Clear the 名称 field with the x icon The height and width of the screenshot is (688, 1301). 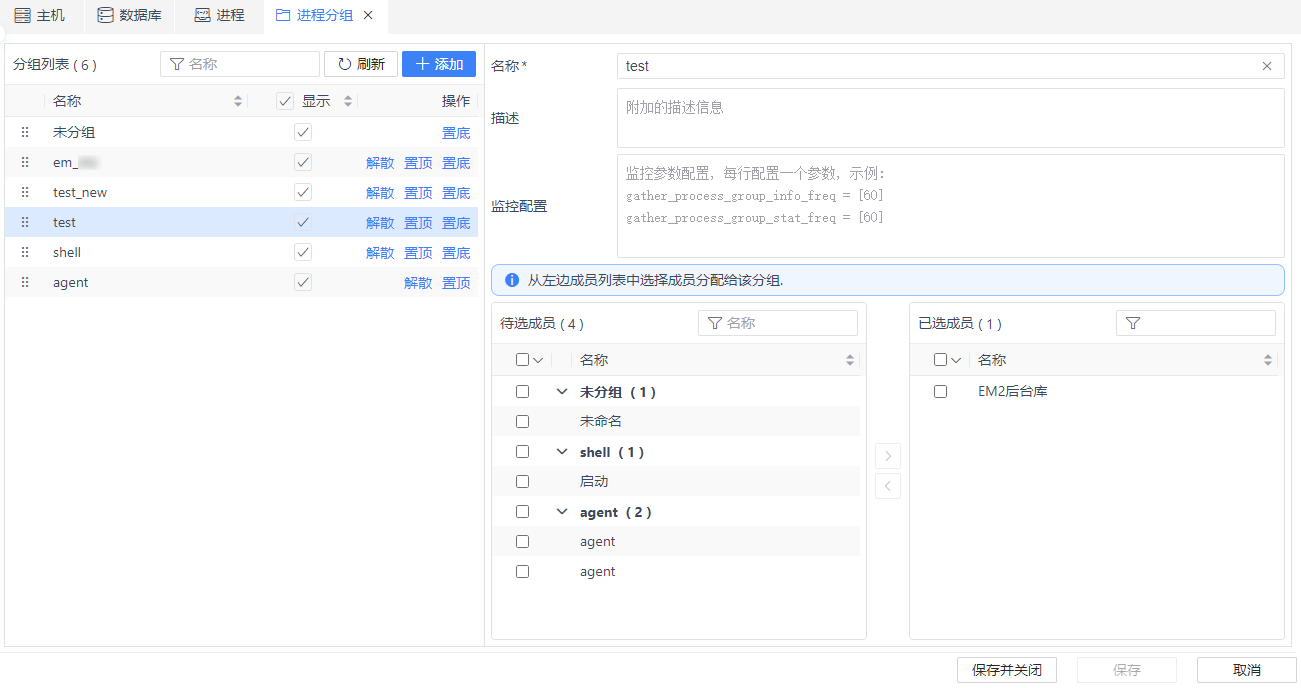(1267, 66)
